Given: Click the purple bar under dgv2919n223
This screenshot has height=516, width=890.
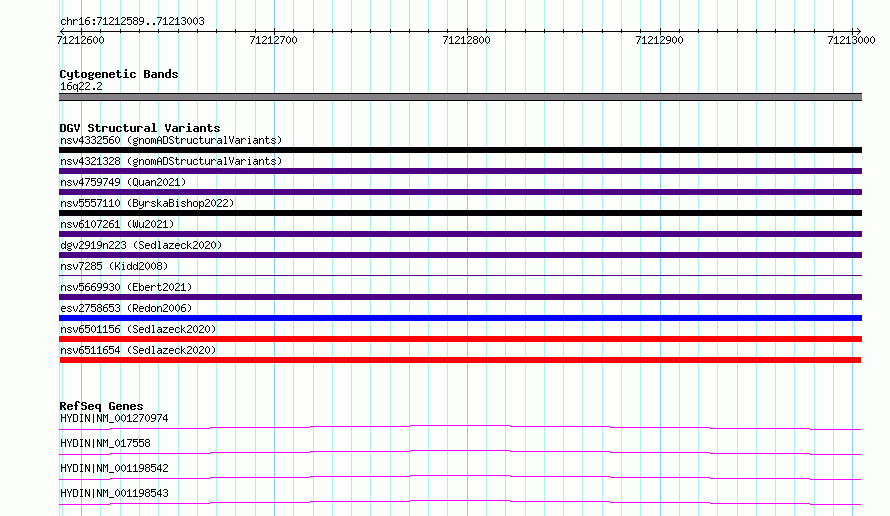Looking at the screenshot, I should coord(460,255).
